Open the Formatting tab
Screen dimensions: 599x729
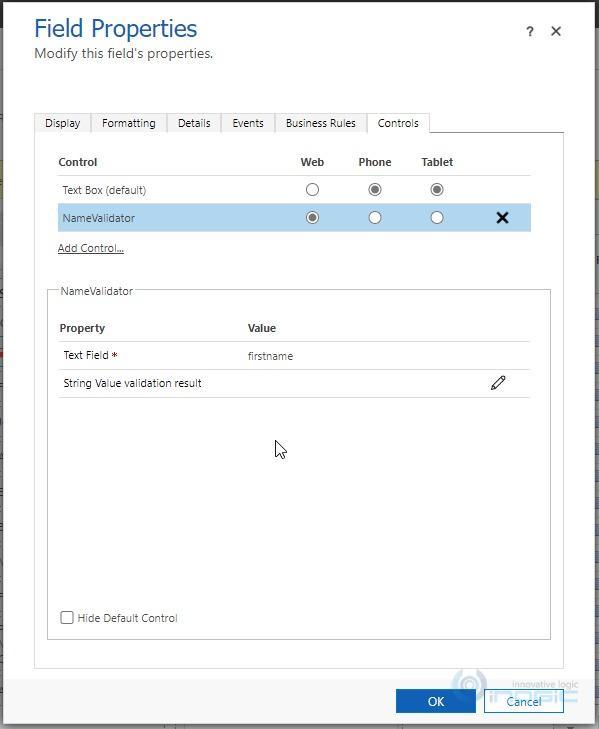click(129, 123)
